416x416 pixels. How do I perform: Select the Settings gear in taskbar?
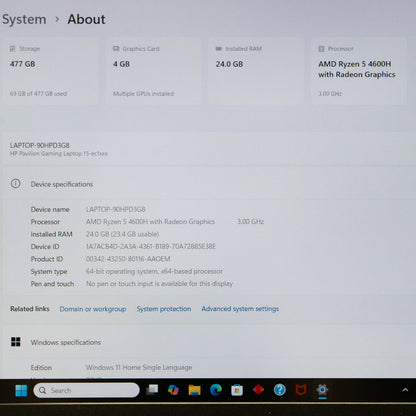322,390
